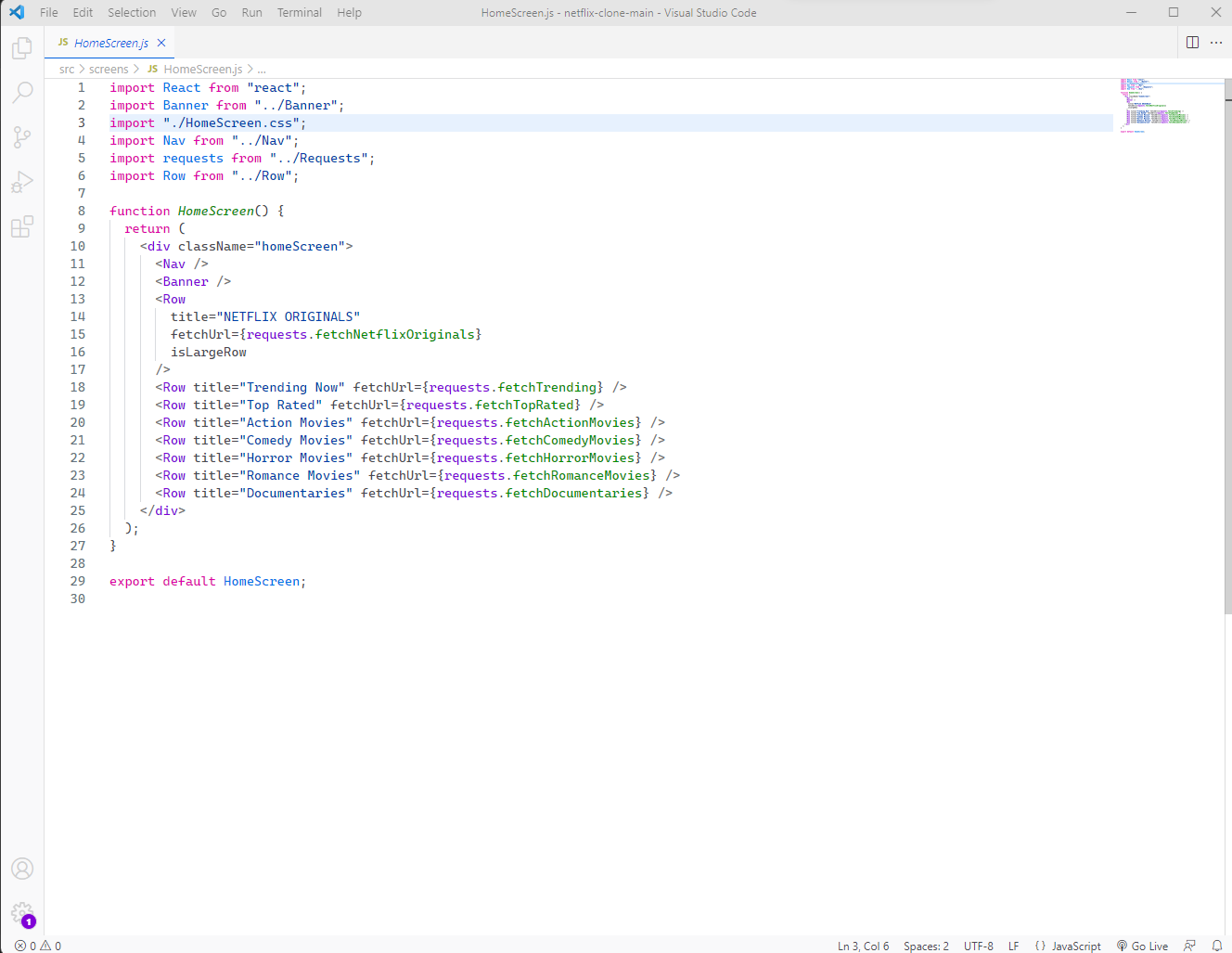
Task: Click "Horror Movies" title string
Action: click(296, 457)
